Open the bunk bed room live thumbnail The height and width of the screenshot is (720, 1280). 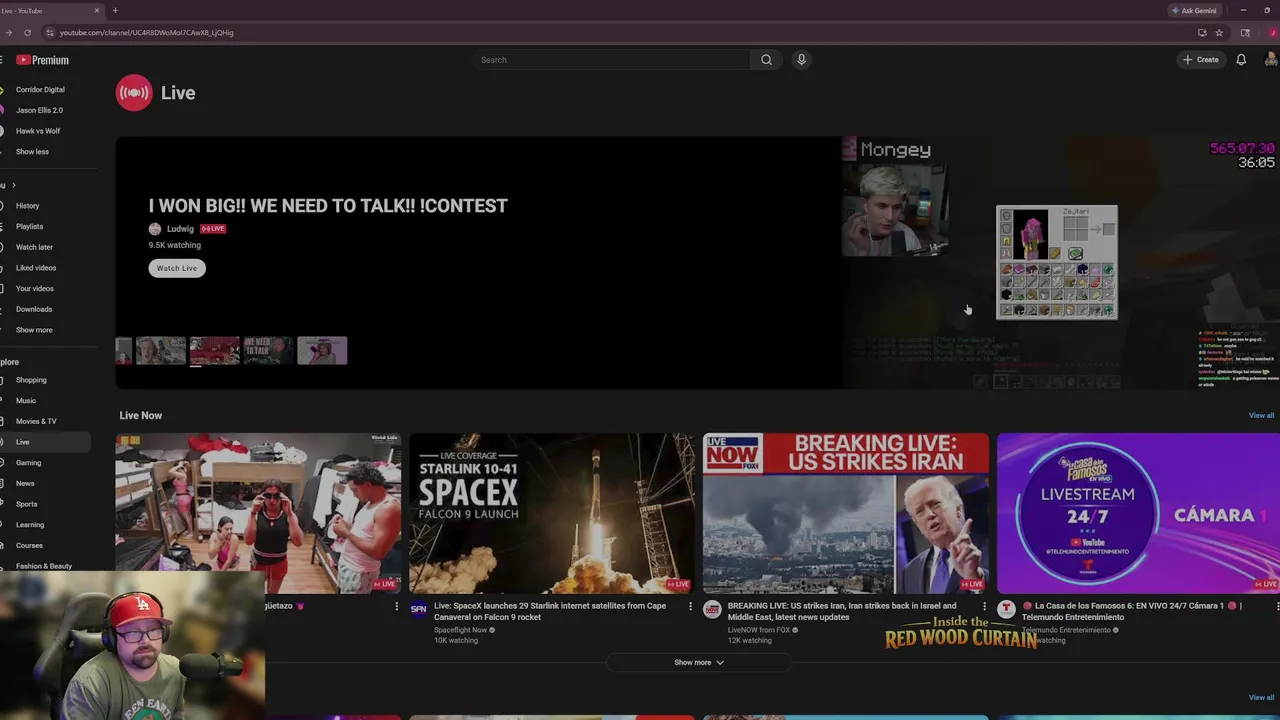(258, 513)
